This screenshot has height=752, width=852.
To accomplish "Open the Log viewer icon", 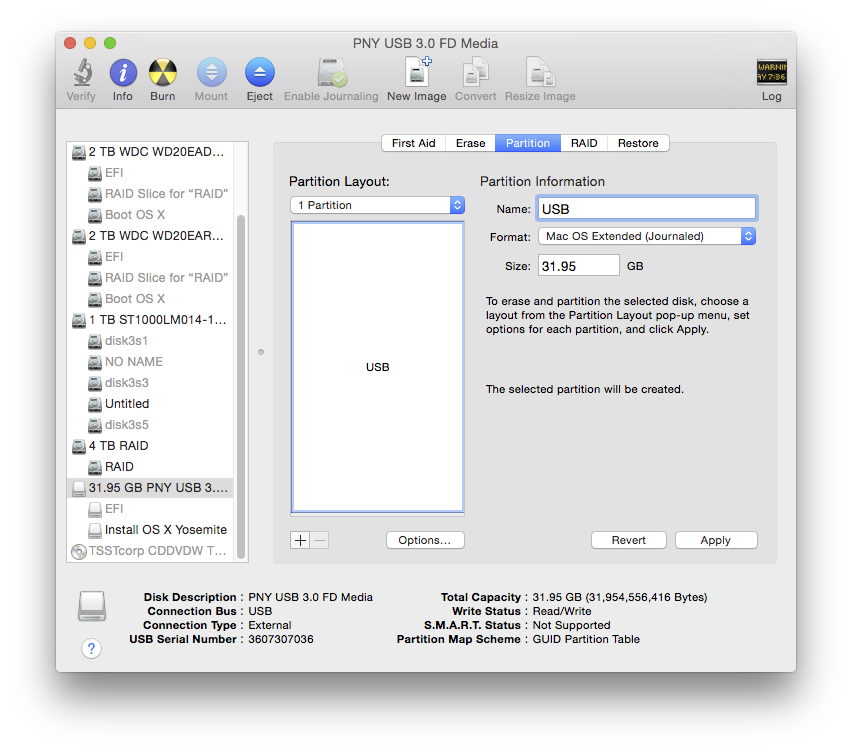I will click(x=772, y=72).
